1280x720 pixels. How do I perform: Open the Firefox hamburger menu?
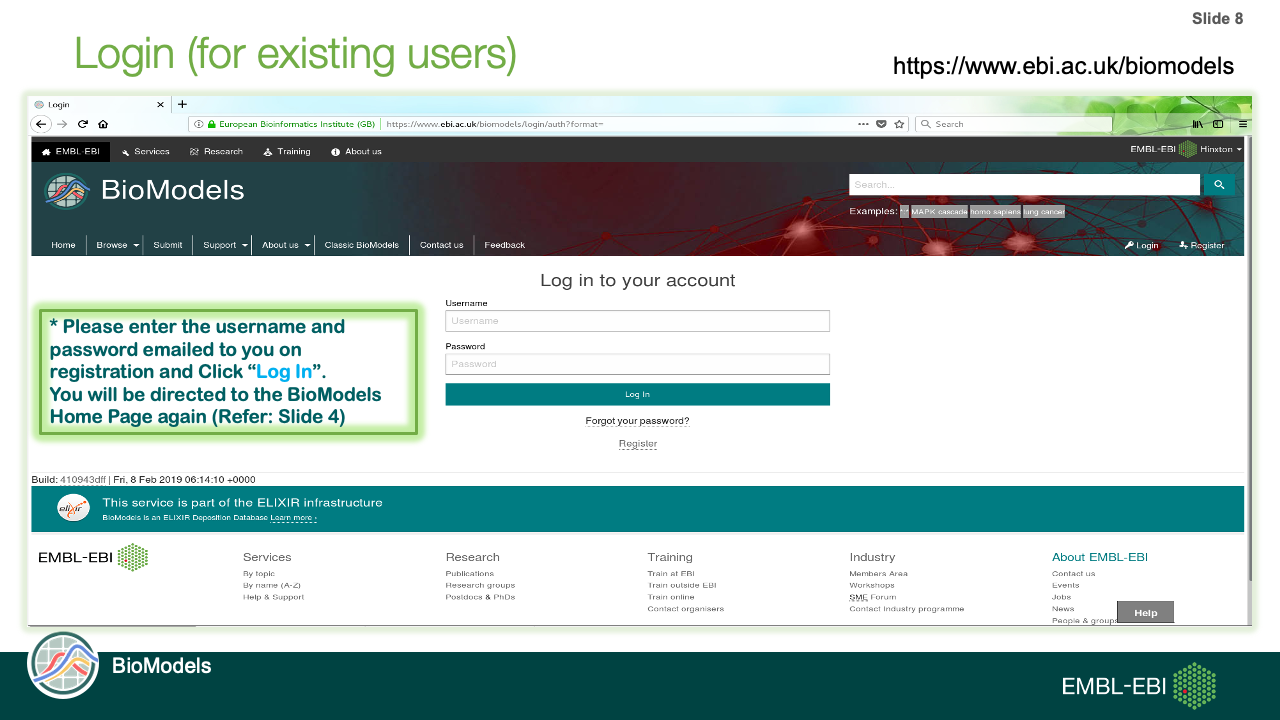(x=1243, y=124)
